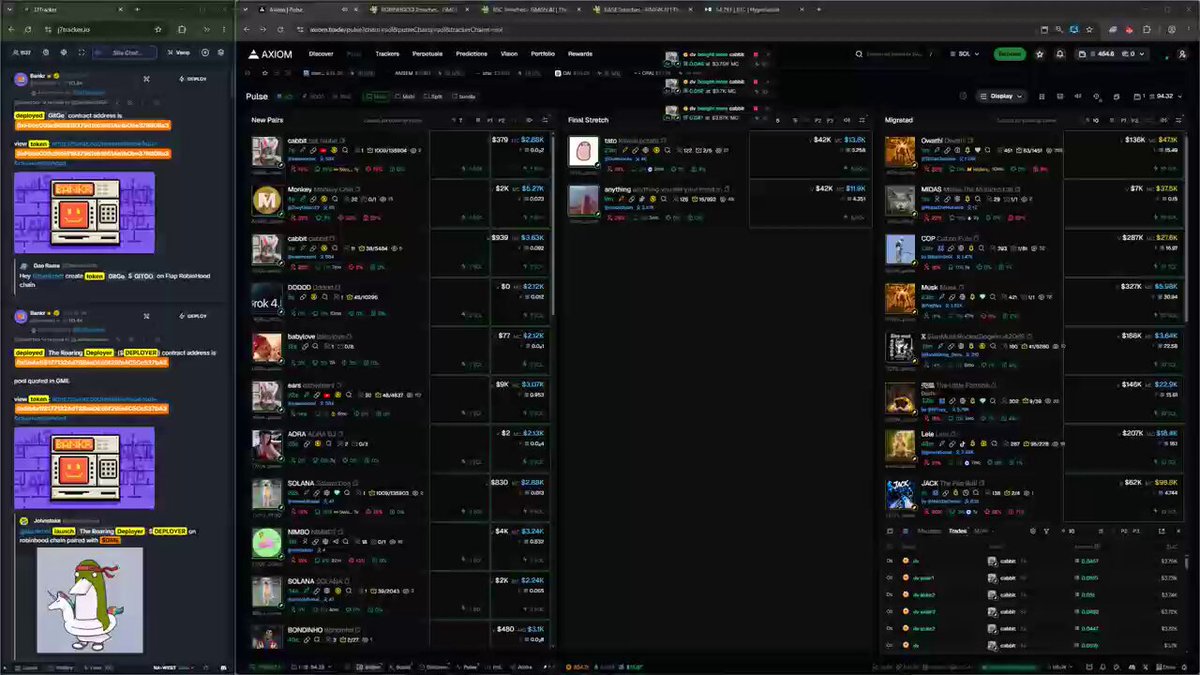1200x675 pixels.
Task: Select the Multi layout mode in Pulse
Action: (405, 97)
